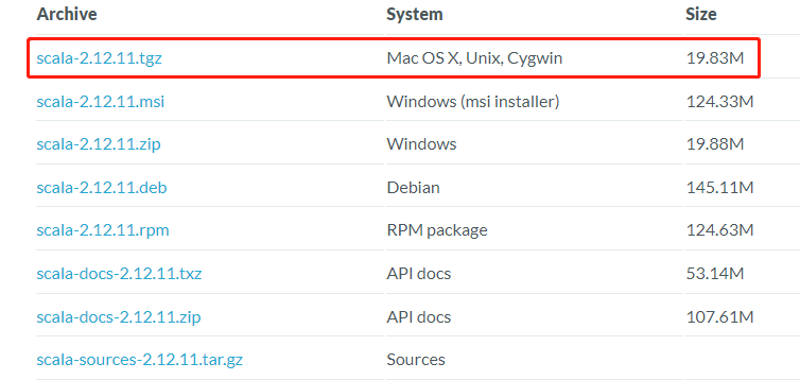Download scala-2.12.11.msi installer
Screen dimensions: 800x380
tap(101, 102)
